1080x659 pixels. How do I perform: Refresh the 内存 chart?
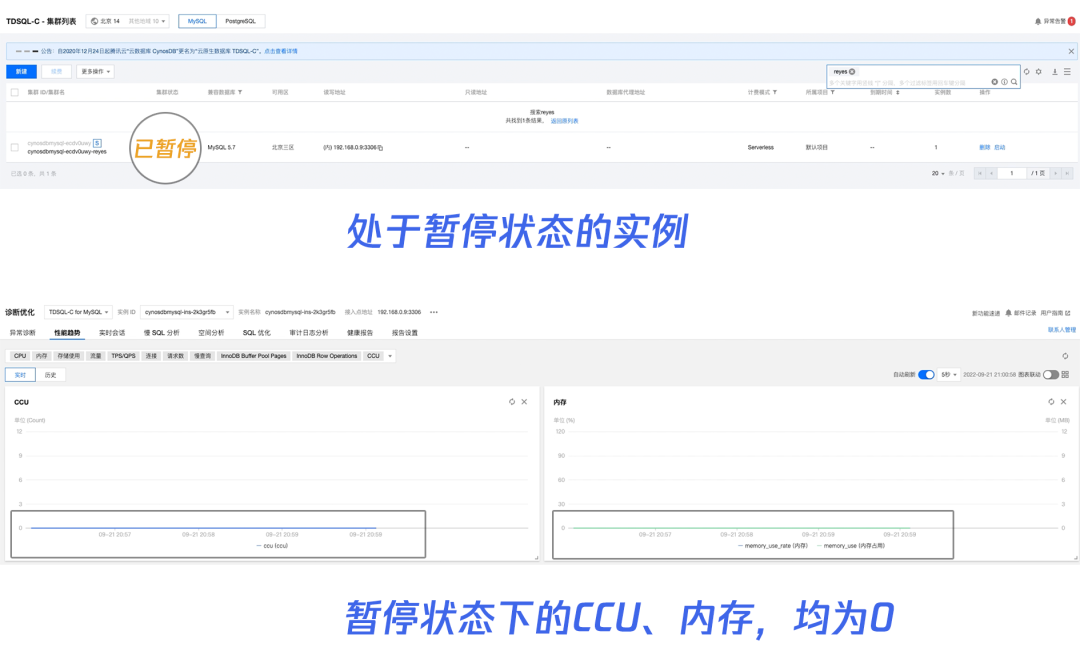pyautogui.click(x=1051, y=402)
